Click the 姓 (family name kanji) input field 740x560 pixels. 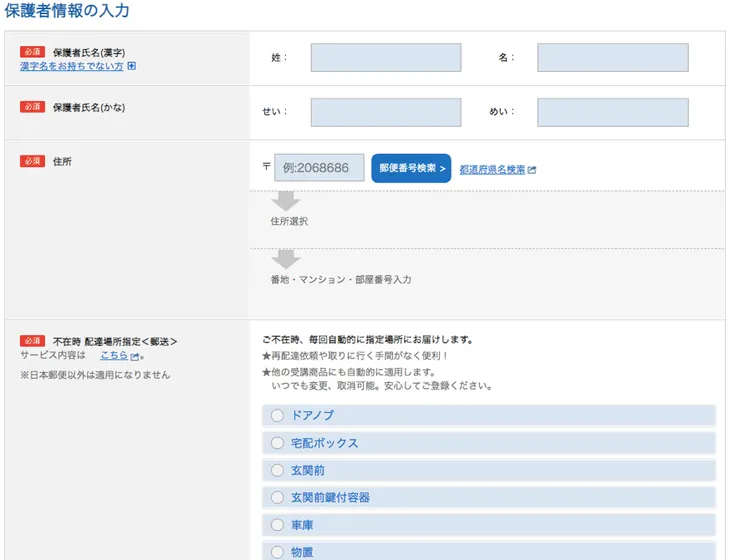coord(386,58)
